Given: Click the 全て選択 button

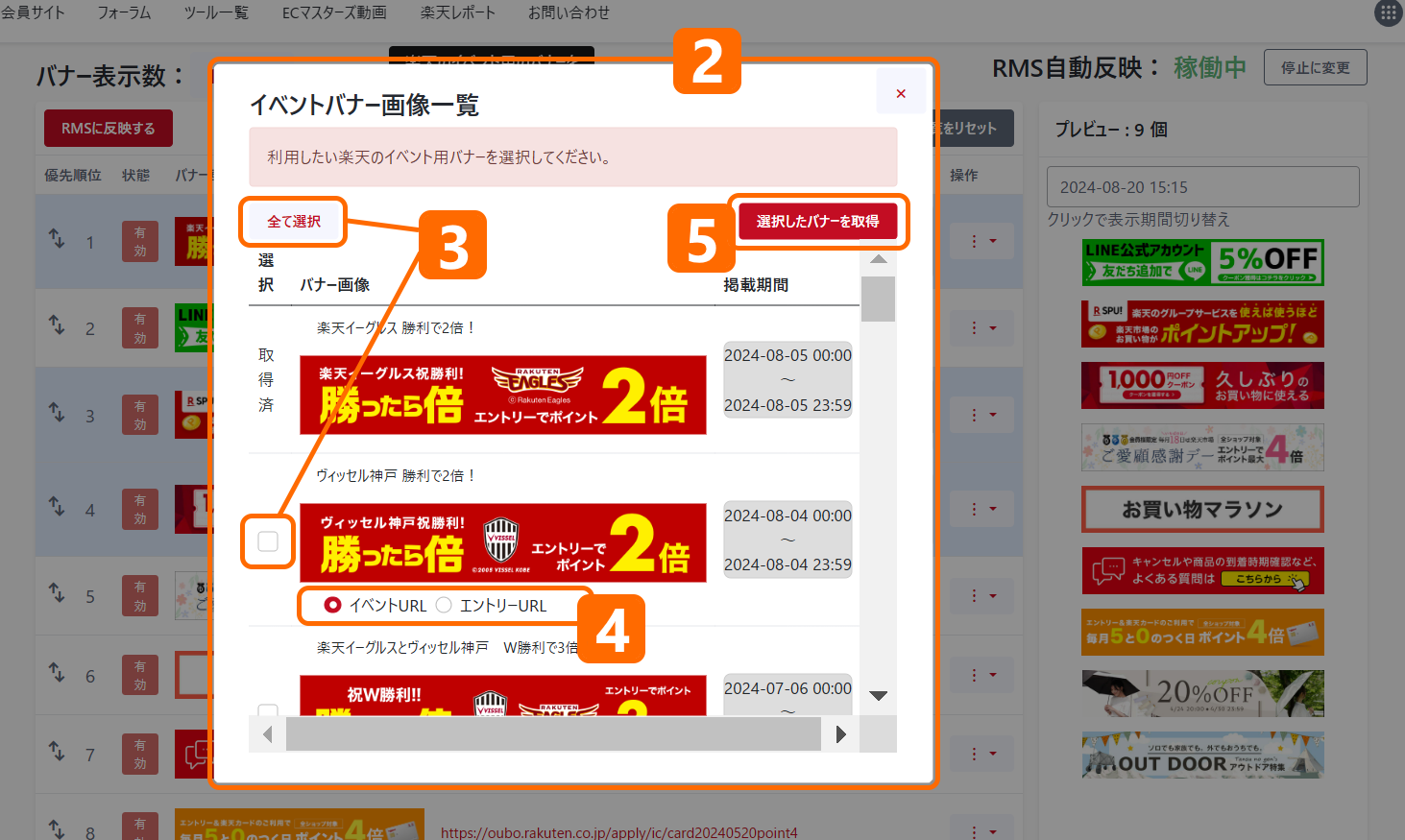Looking at the screenshot, I should (x=294, y=222).
